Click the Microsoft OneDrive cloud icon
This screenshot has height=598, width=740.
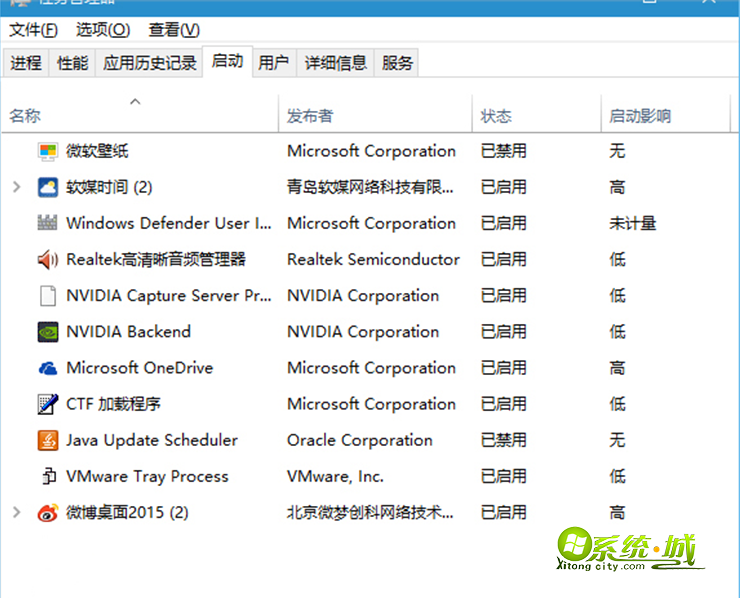pos(48,368)
